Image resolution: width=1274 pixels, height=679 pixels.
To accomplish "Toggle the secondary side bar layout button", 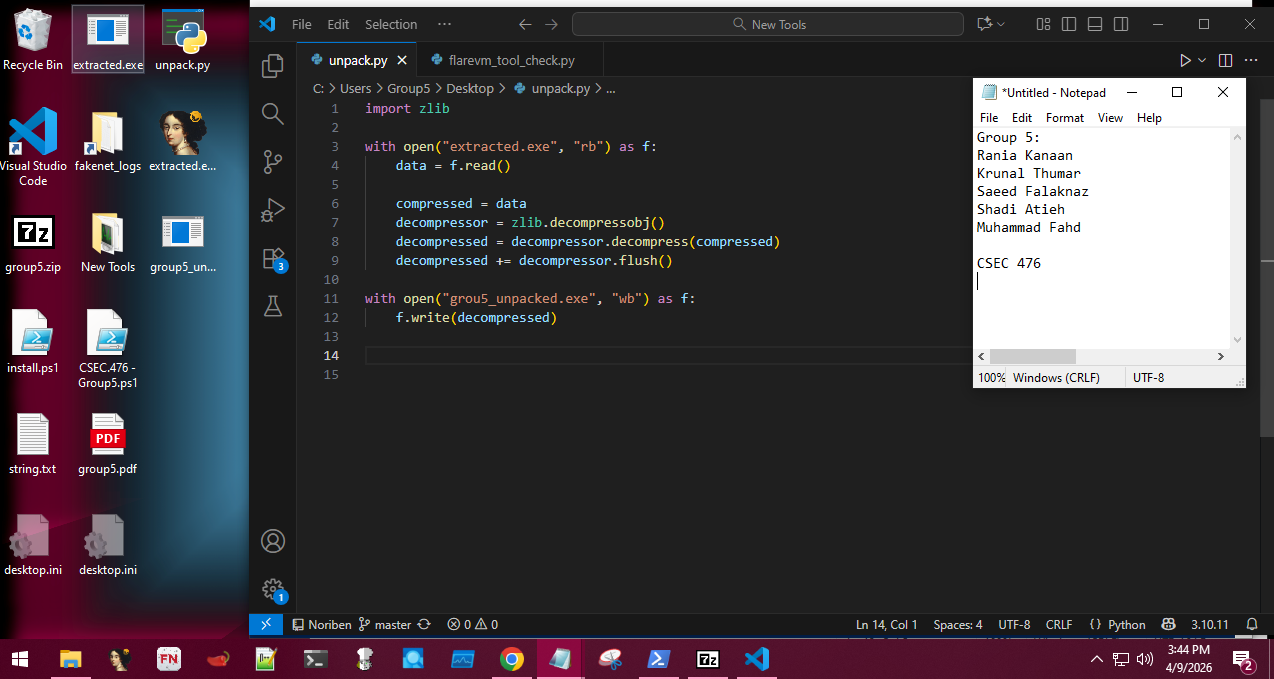I will [1121, 24].
